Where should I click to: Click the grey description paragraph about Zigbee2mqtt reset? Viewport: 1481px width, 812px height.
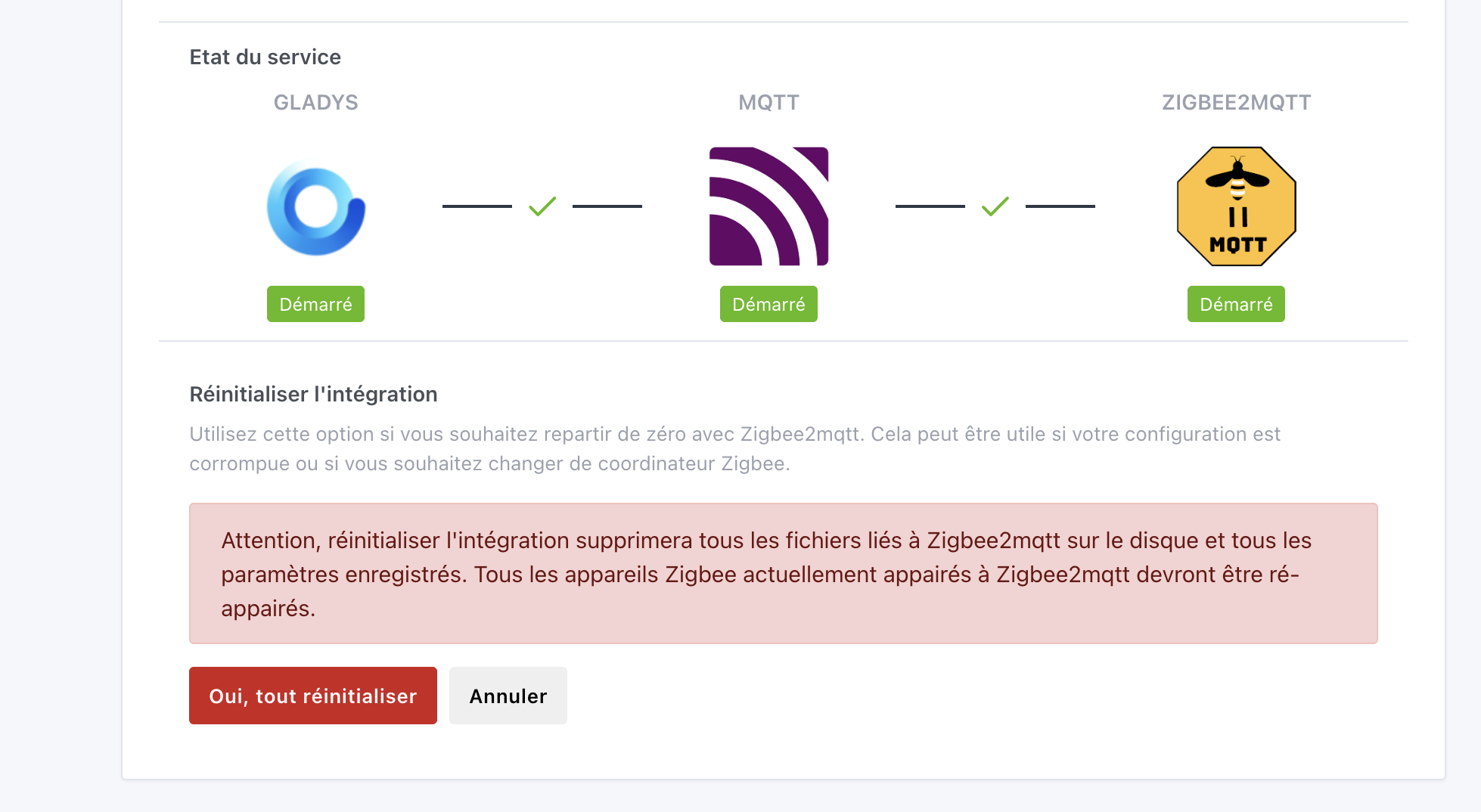coord(734,448)
